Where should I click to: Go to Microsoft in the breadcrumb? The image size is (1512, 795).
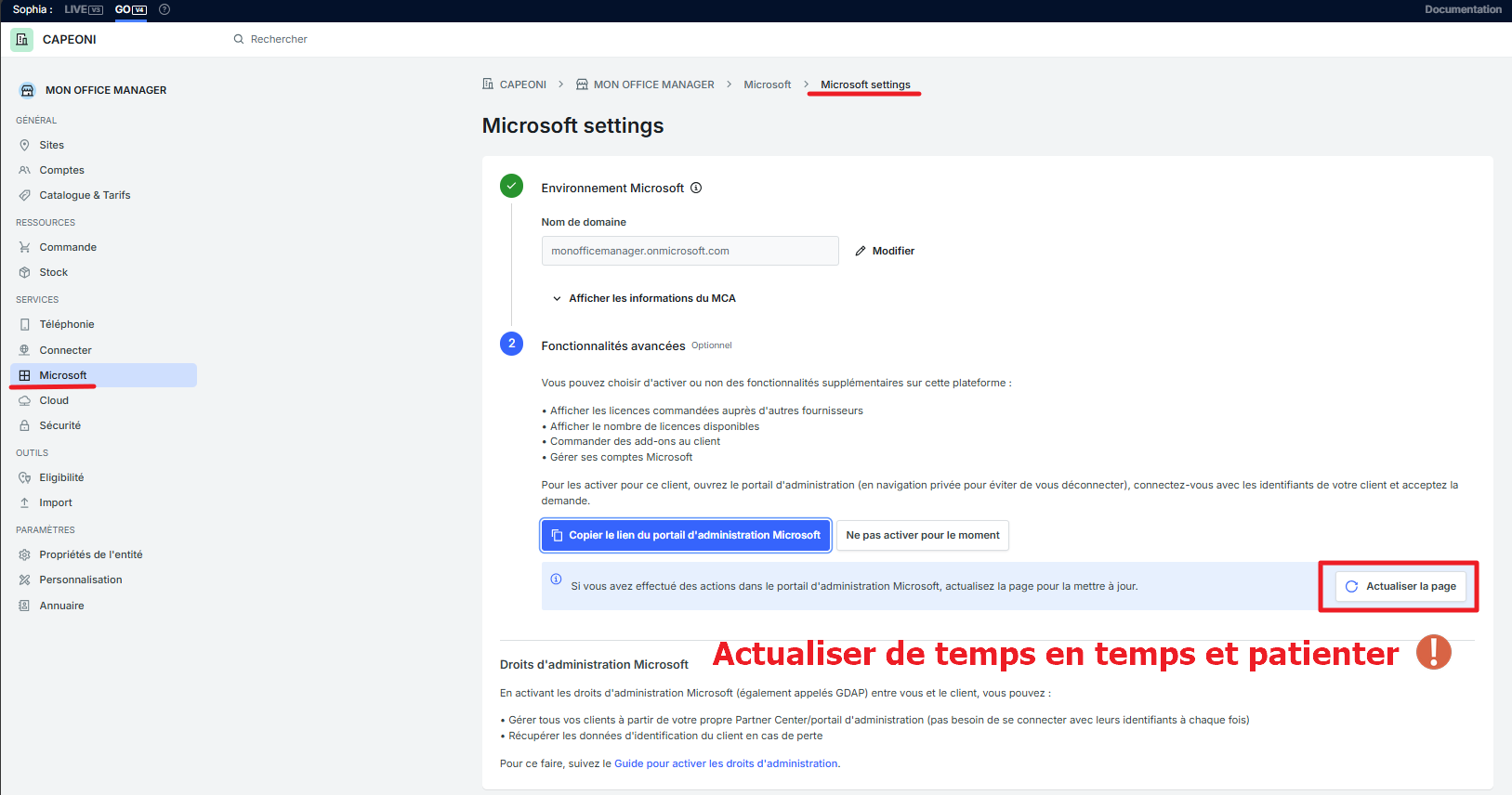768,85
